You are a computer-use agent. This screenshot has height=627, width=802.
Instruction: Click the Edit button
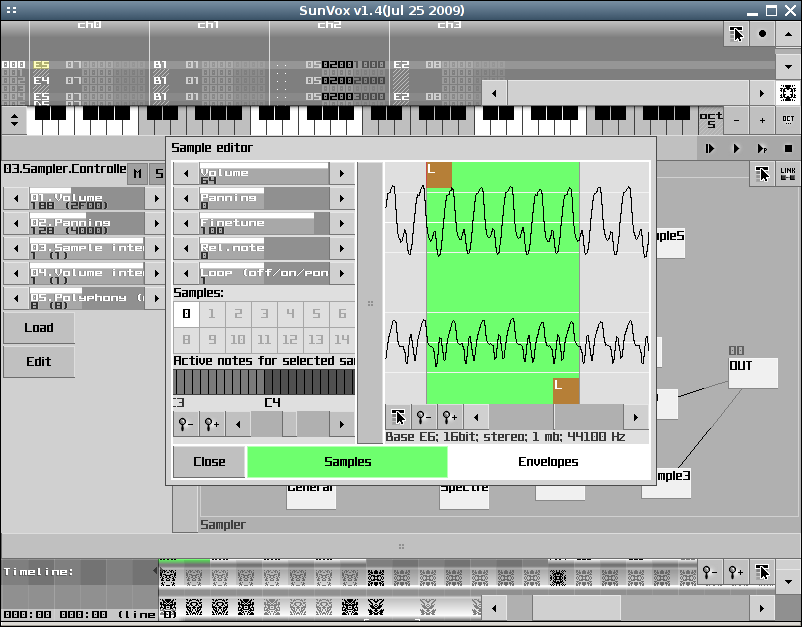(x=39, y=362)
